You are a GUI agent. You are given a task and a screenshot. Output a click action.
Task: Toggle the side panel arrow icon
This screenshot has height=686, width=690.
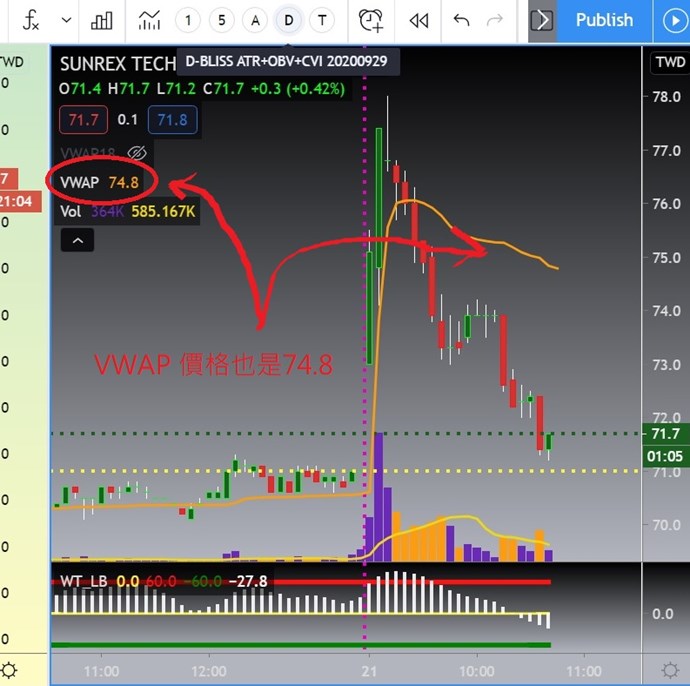click(542, 20)
